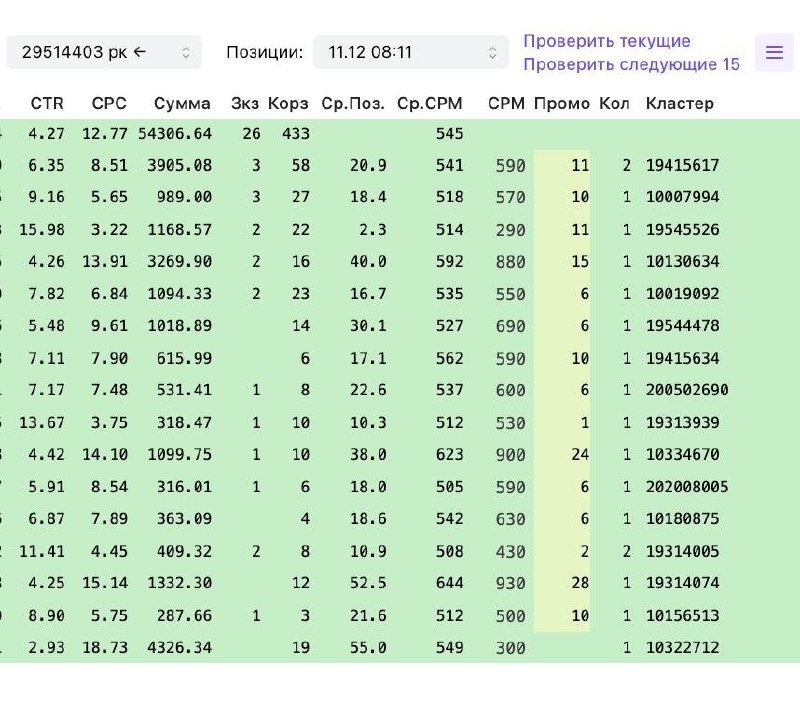Click average position 2.3
This screenshot has height=718, width=800.
coord(373,230)
